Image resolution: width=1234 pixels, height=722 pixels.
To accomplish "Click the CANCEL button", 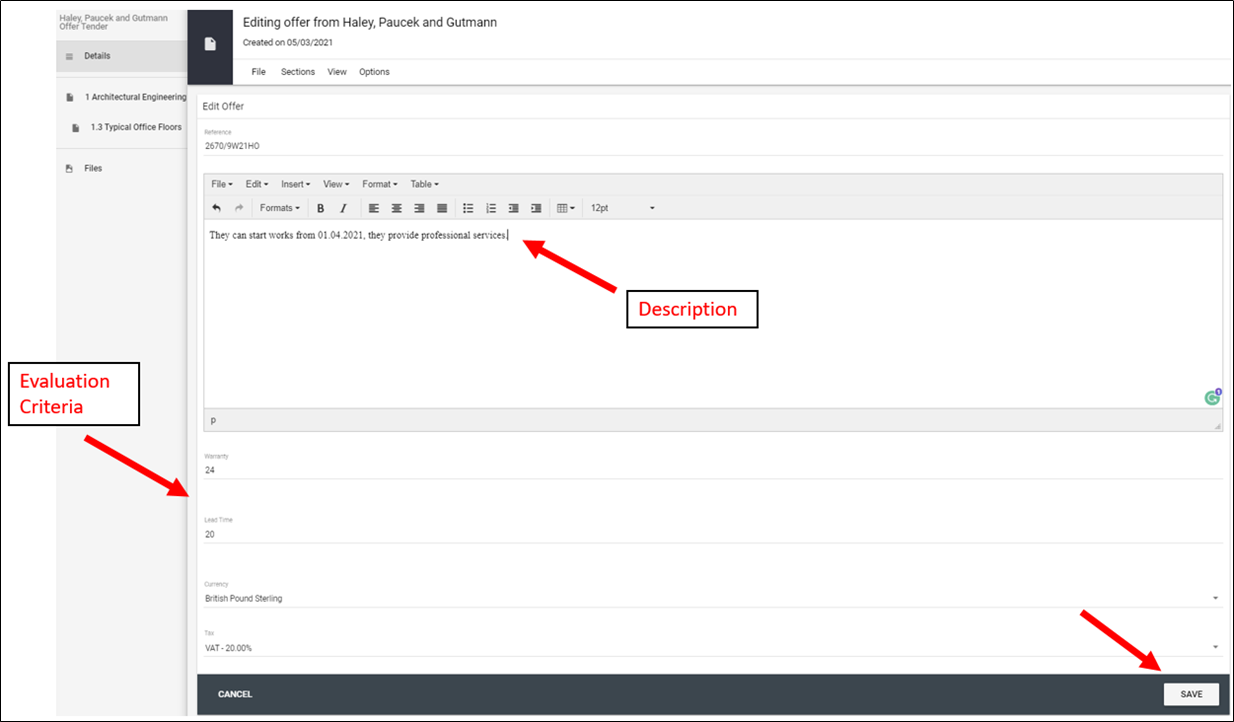I will [235, 694].
